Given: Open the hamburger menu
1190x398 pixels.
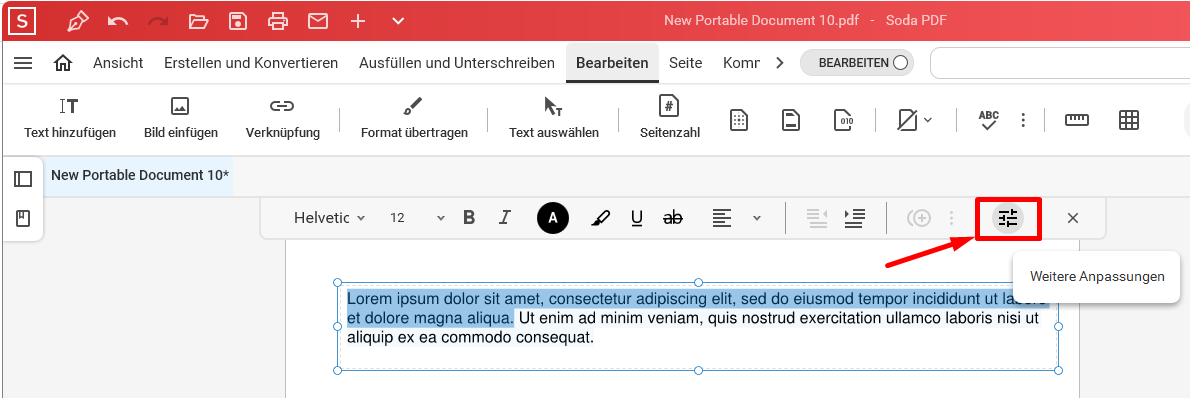Looking at the screenshot, I should click(24, 63).
